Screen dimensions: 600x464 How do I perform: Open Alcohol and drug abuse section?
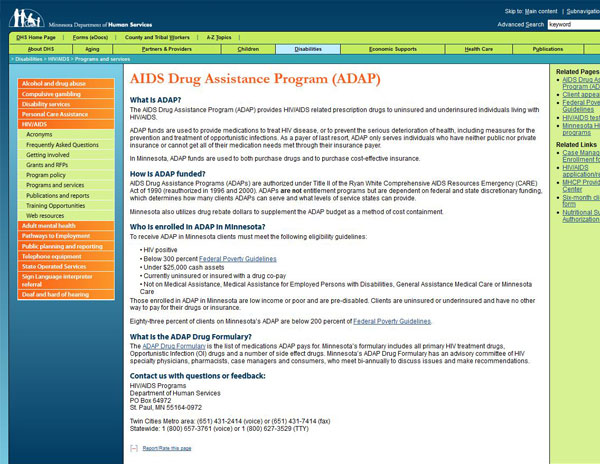pos(66,83)
